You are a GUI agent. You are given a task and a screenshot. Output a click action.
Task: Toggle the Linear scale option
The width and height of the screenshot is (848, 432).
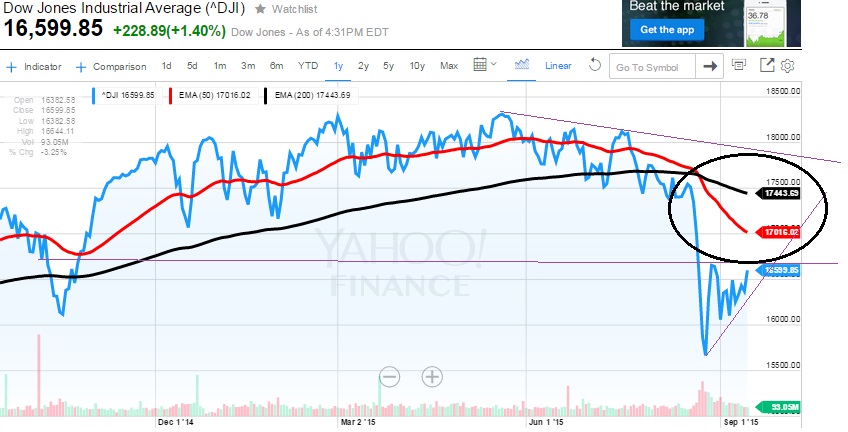coord(558,66)
